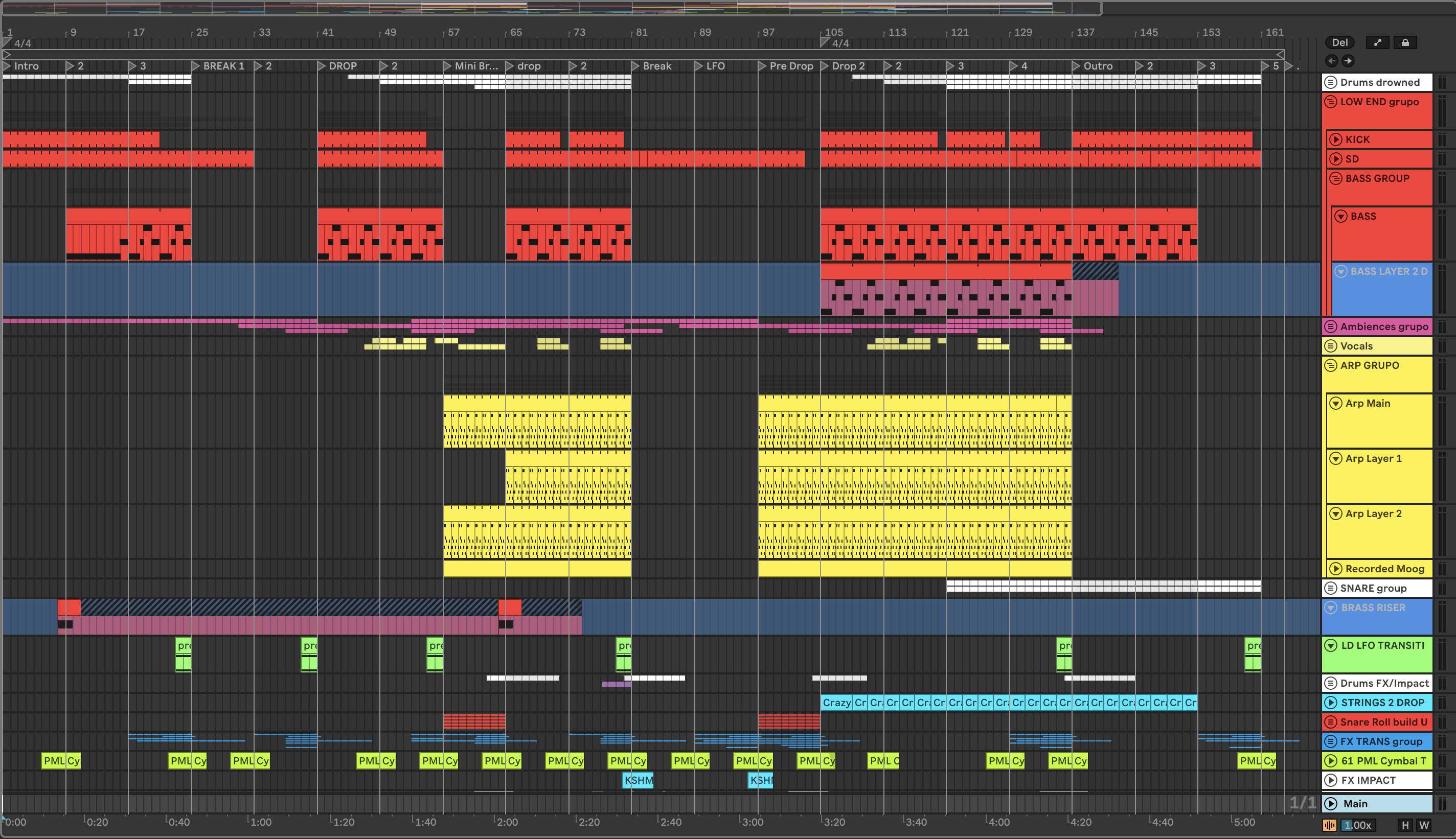Jump to next locator arrow

1348,60
